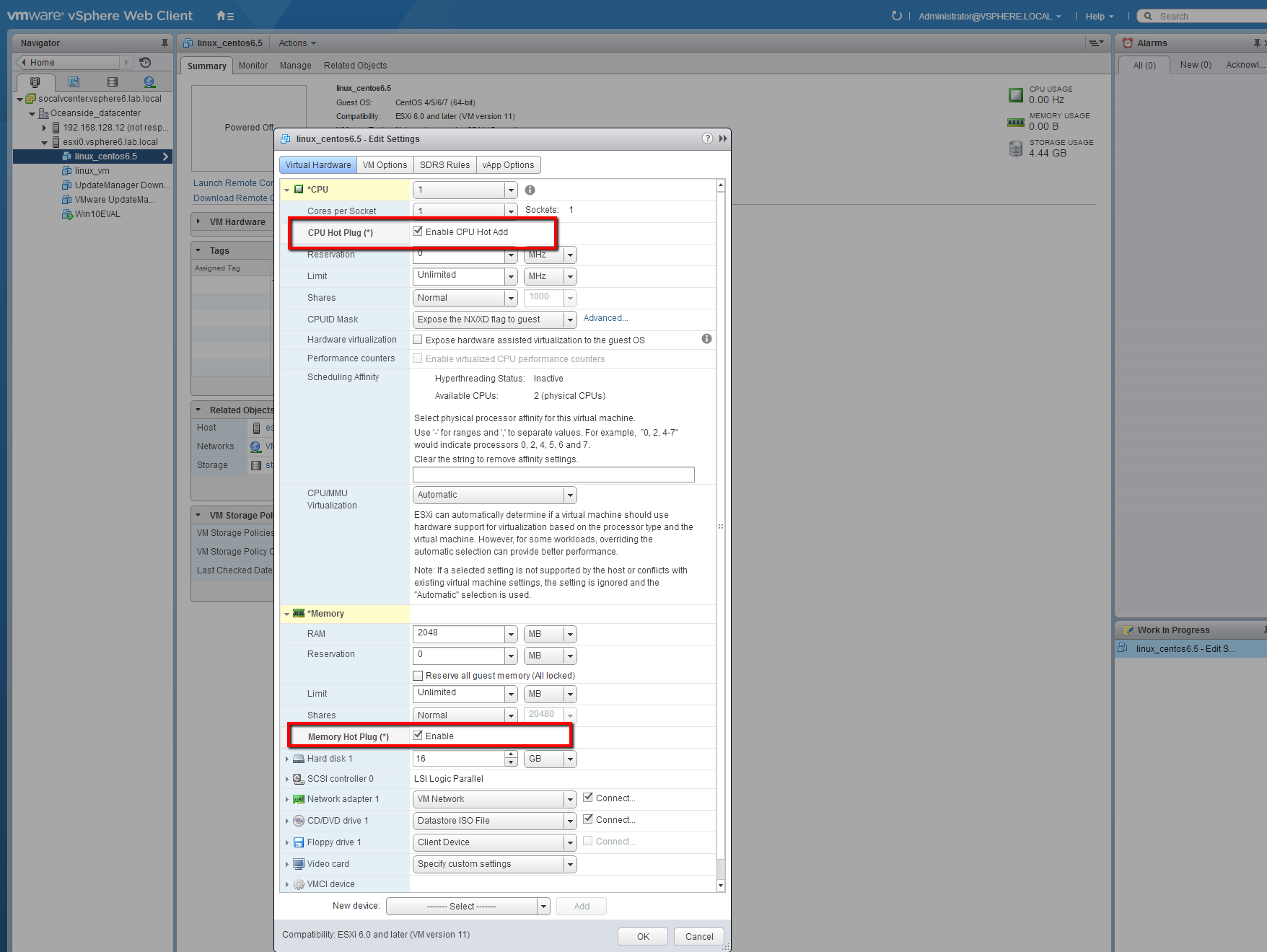
Task: Open panel options icon in content header
Action: [1096, 43]
